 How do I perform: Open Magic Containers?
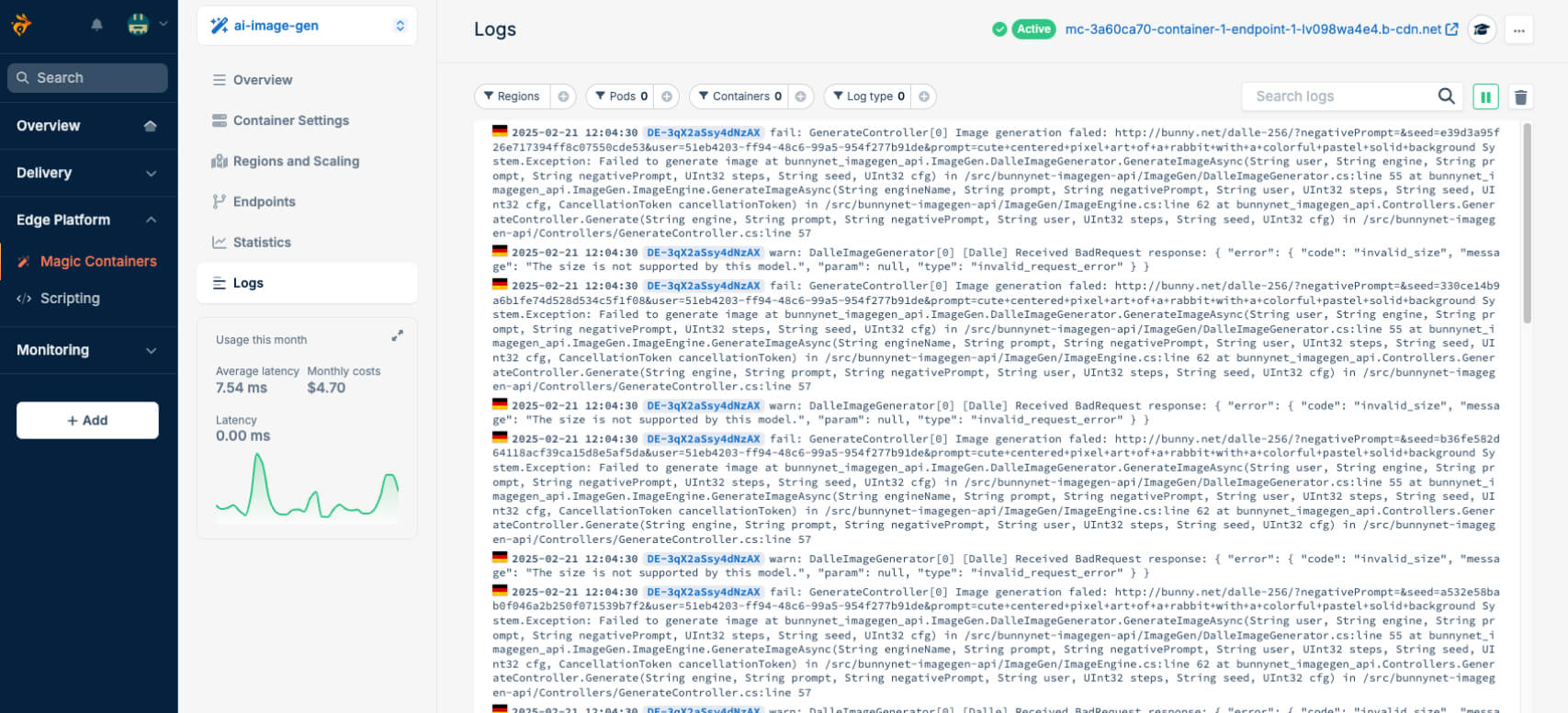[x=98, y=261]
